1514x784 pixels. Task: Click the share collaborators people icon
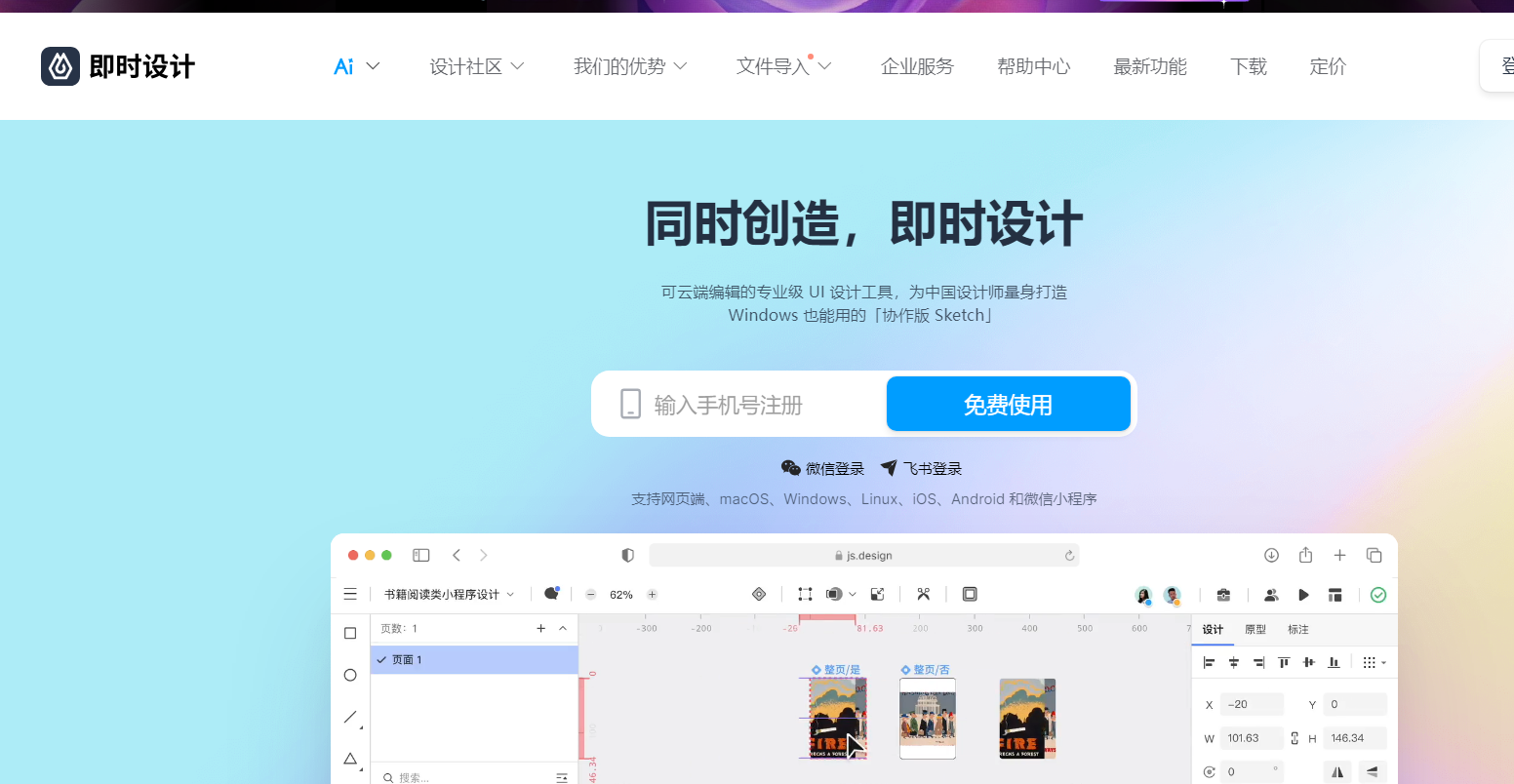(1270, 595)
